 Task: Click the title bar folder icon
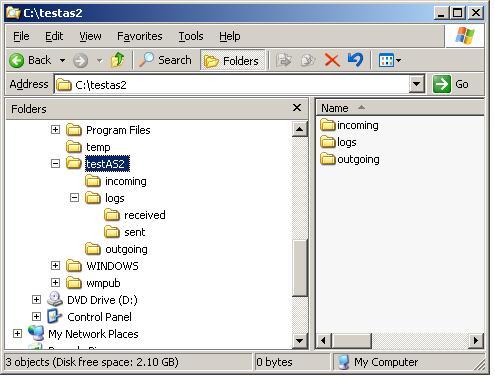(x=13, y=13)
